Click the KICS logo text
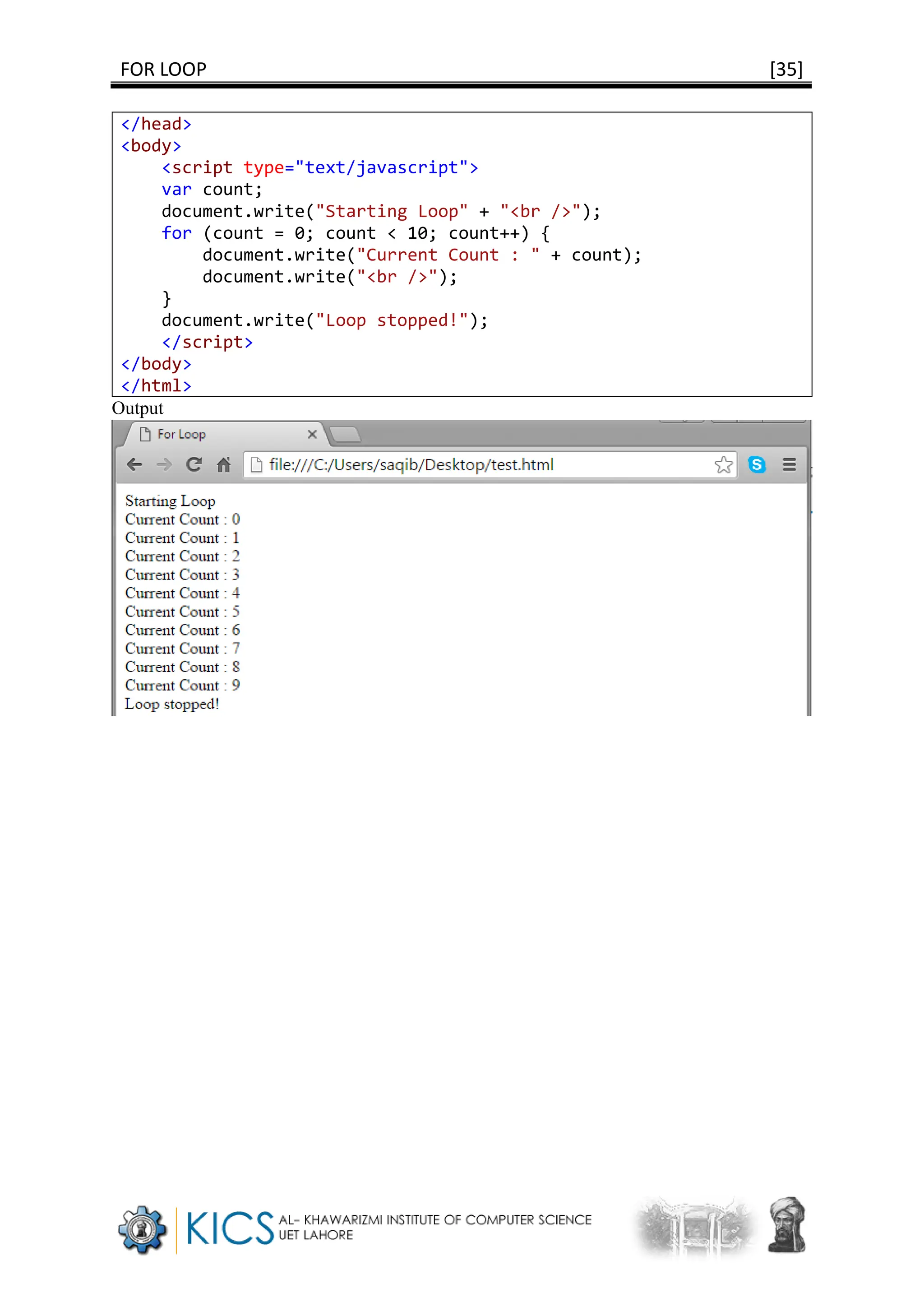Image resolution: width=924 pixels, height=1307 pixels. click(230, 1228)
